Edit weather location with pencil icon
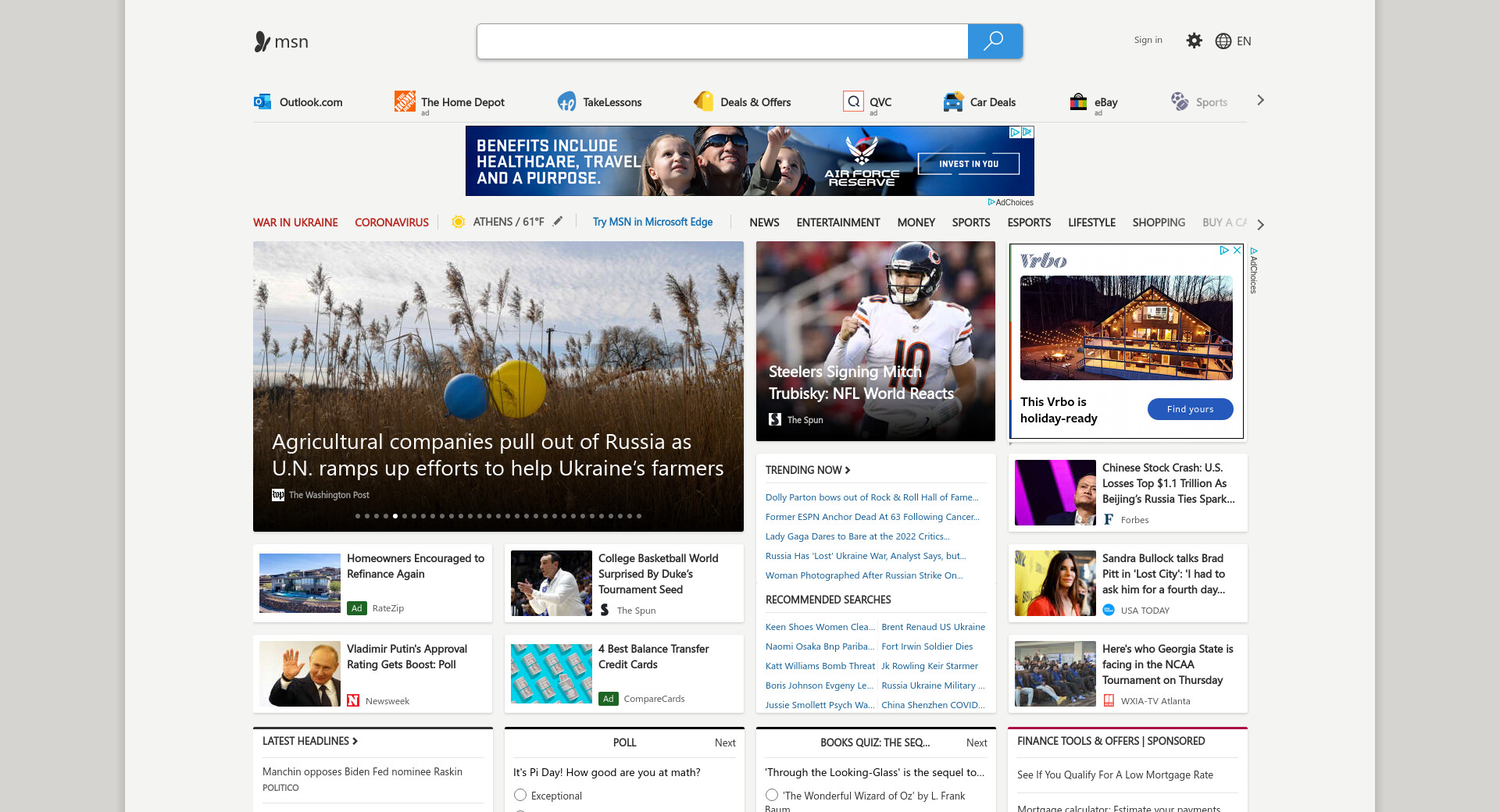 click(558, 222)
